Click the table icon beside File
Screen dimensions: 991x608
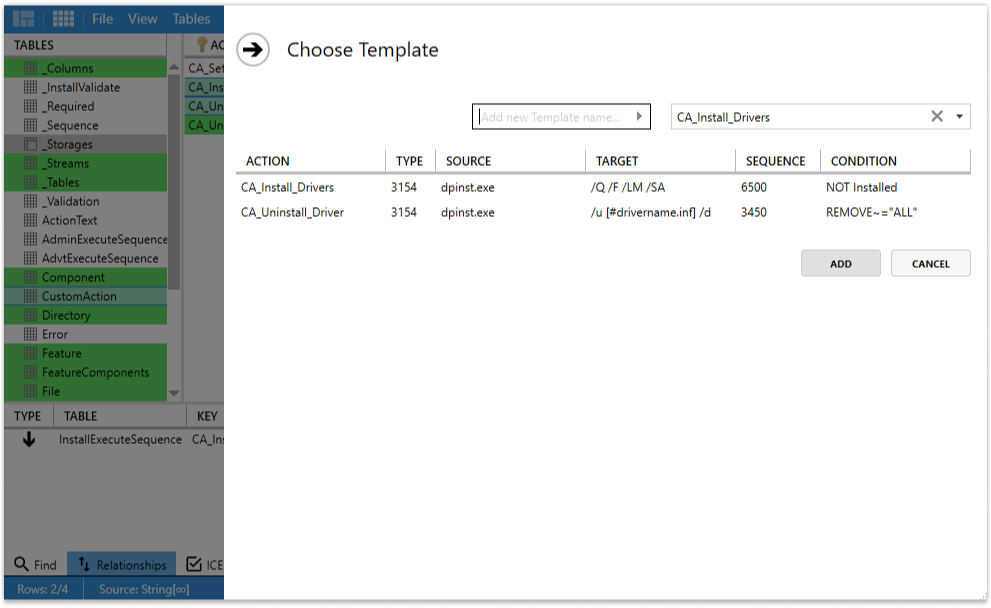[x=30, y=391]
